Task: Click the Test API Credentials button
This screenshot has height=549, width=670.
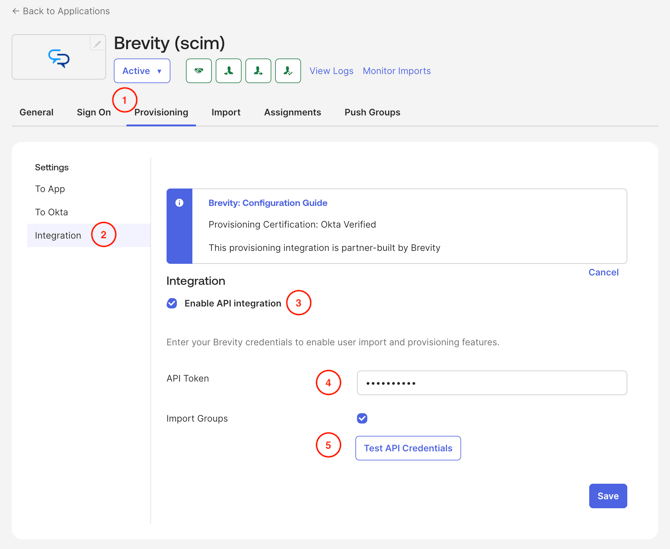Action: (408, 448)
